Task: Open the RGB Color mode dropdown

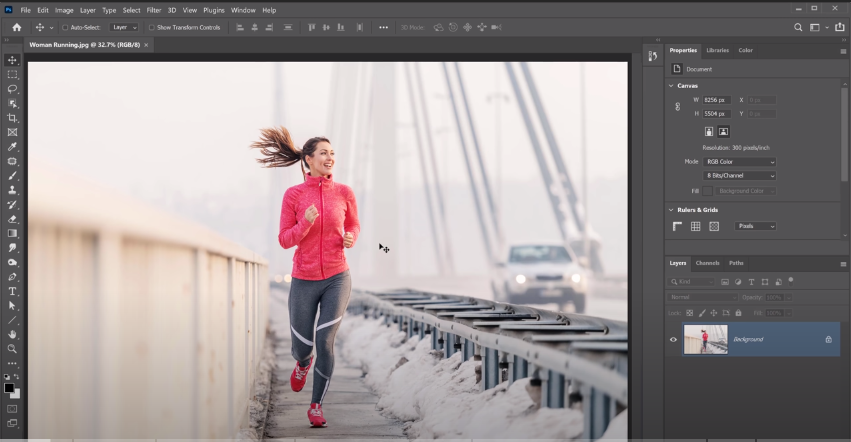Action: click(x=740, y=161)
